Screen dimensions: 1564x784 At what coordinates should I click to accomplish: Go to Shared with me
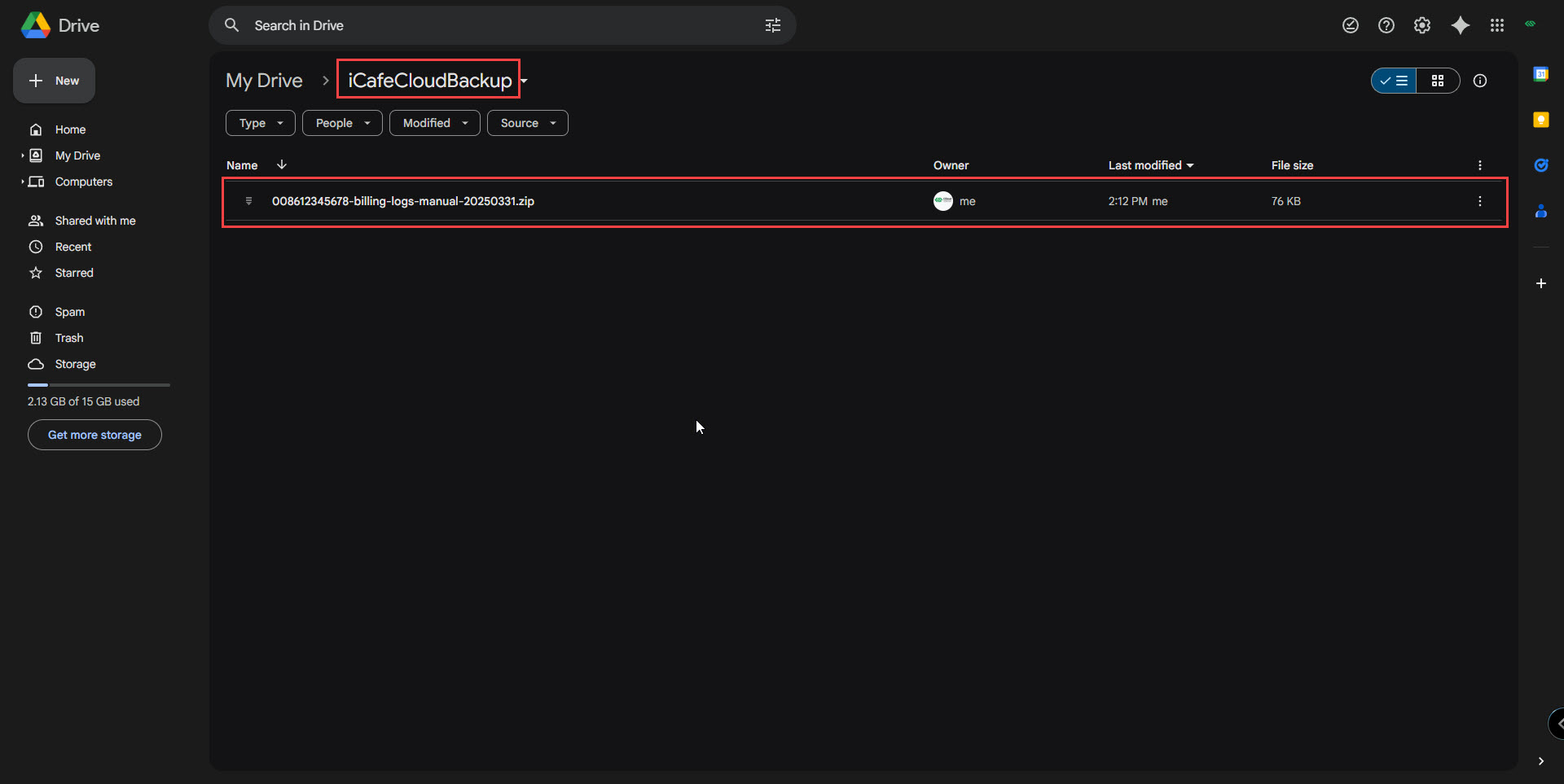coord(95,221)
